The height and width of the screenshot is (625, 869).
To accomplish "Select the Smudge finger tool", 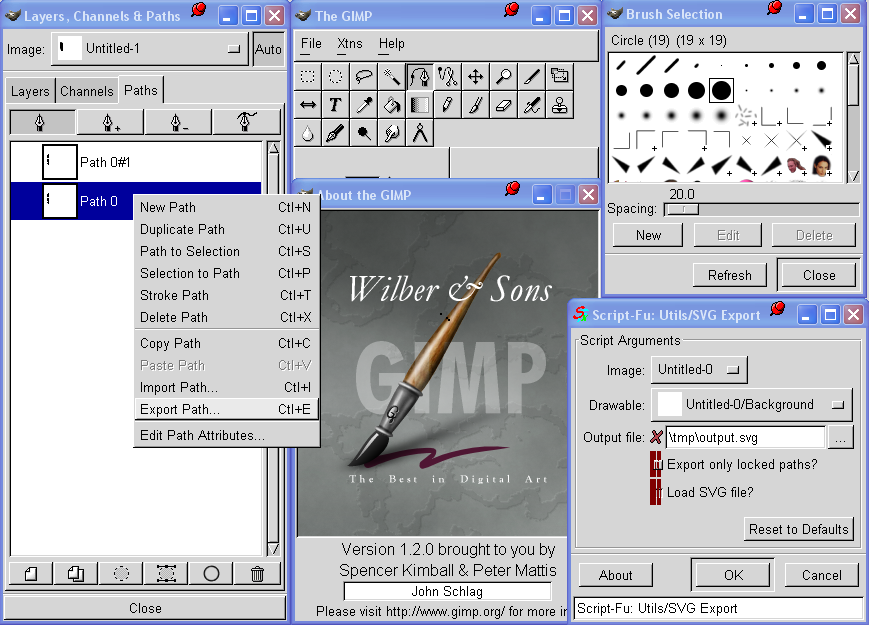I will 391,133.
